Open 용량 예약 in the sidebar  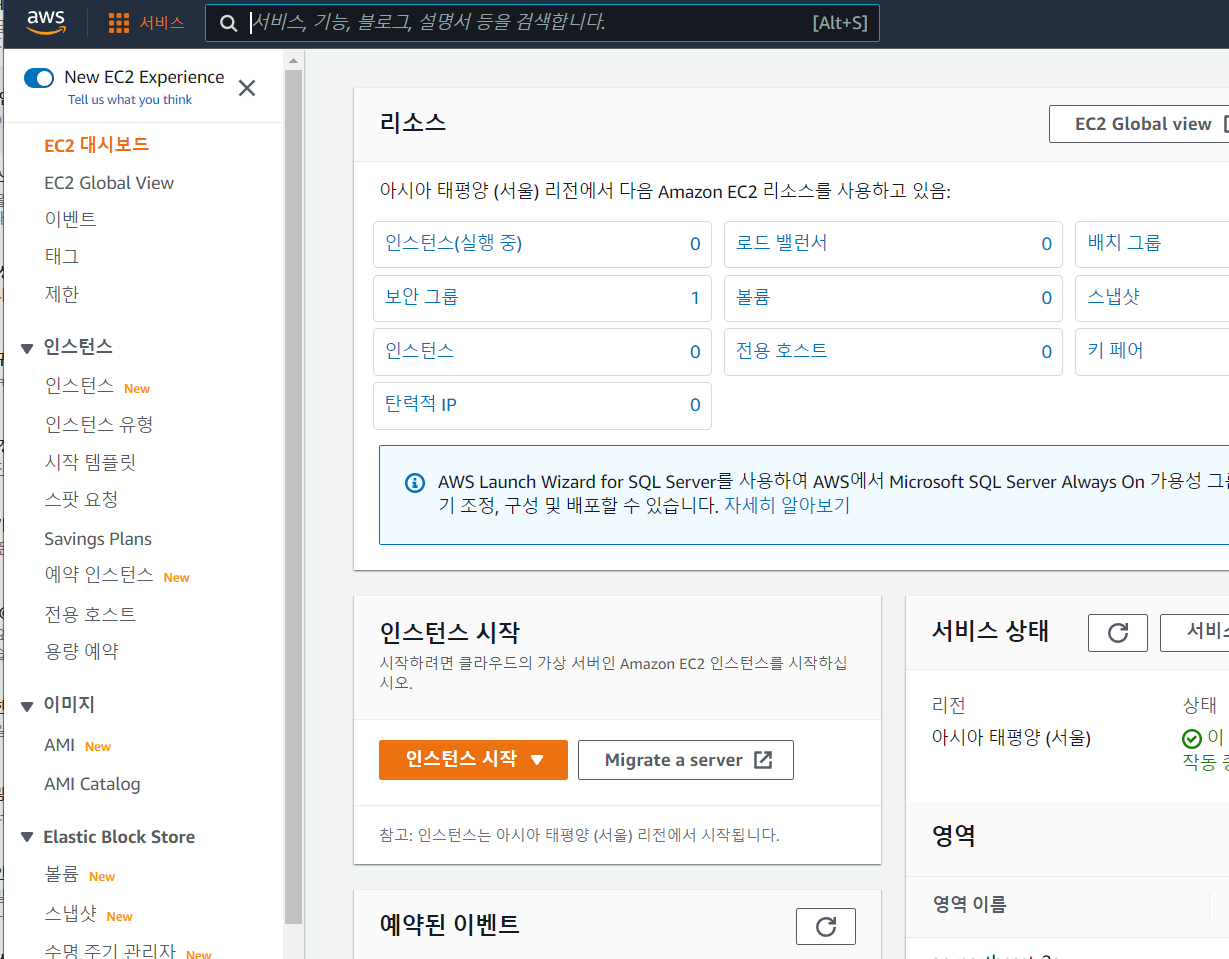(x=81, y=651)
